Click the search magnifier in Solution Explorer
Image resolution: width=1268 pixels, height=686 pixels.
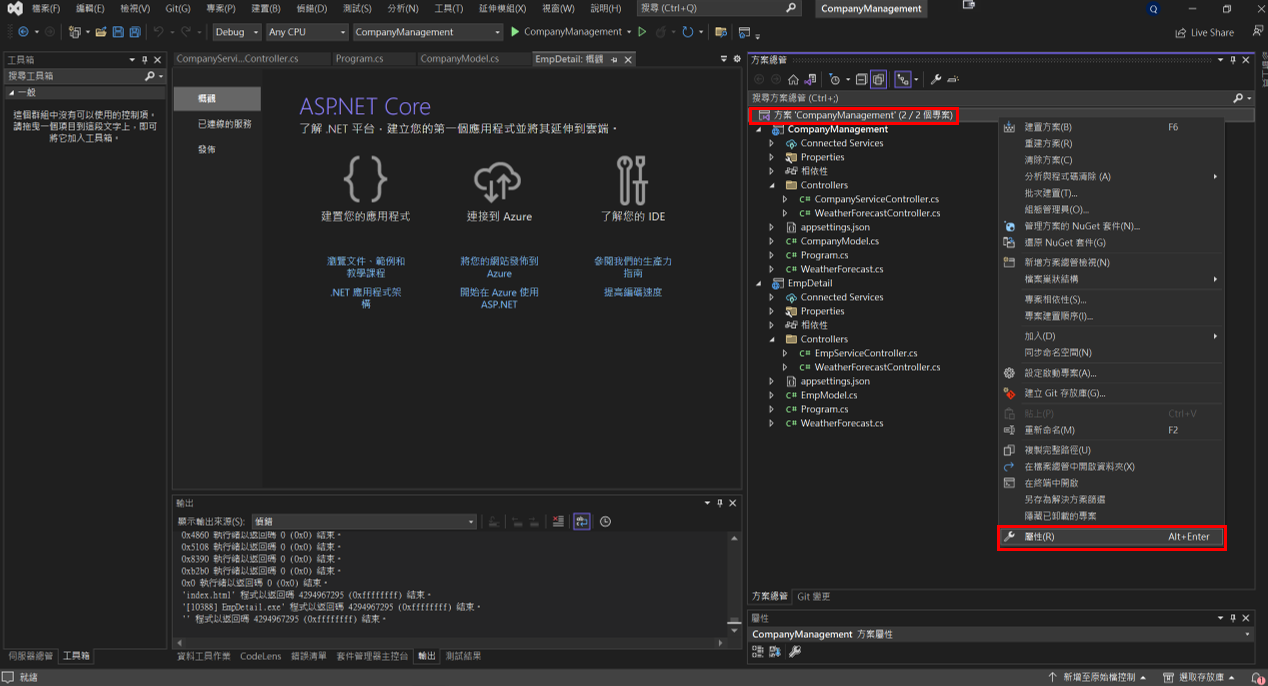1238,98
